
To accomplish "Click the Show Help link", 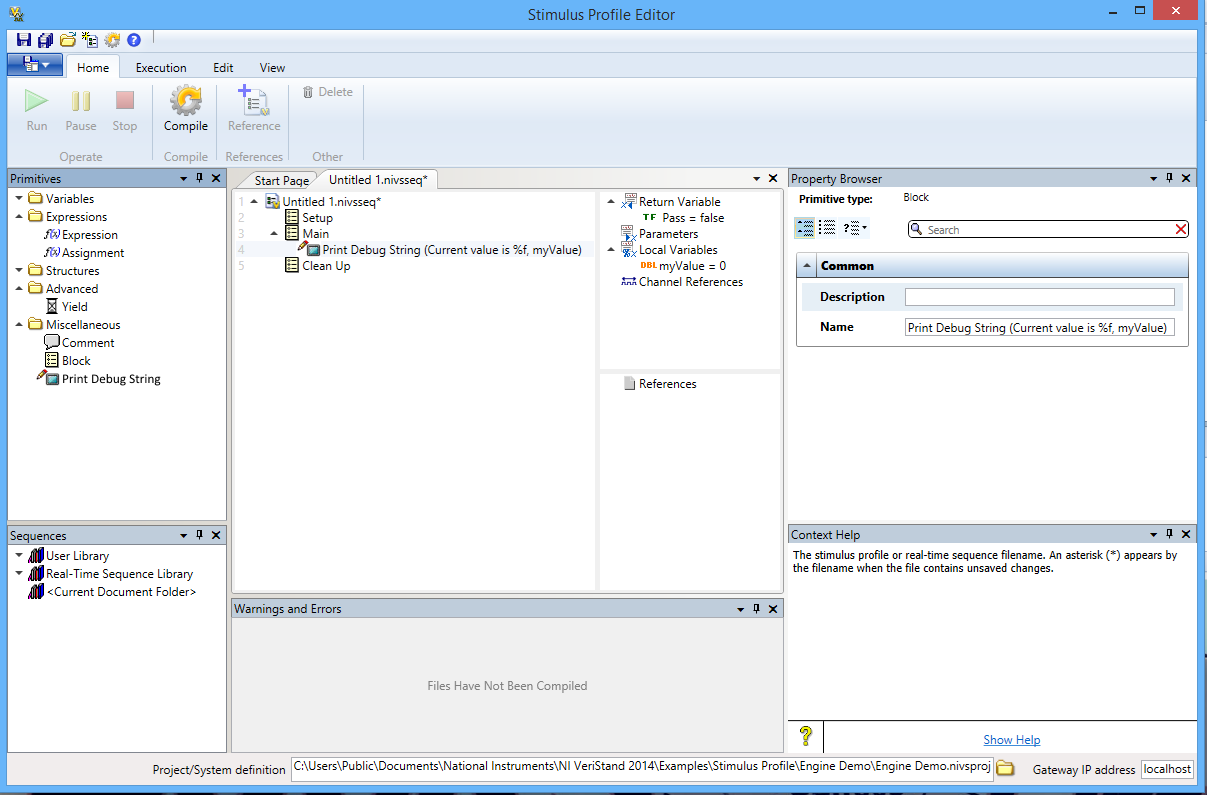I will point(1011,740).
